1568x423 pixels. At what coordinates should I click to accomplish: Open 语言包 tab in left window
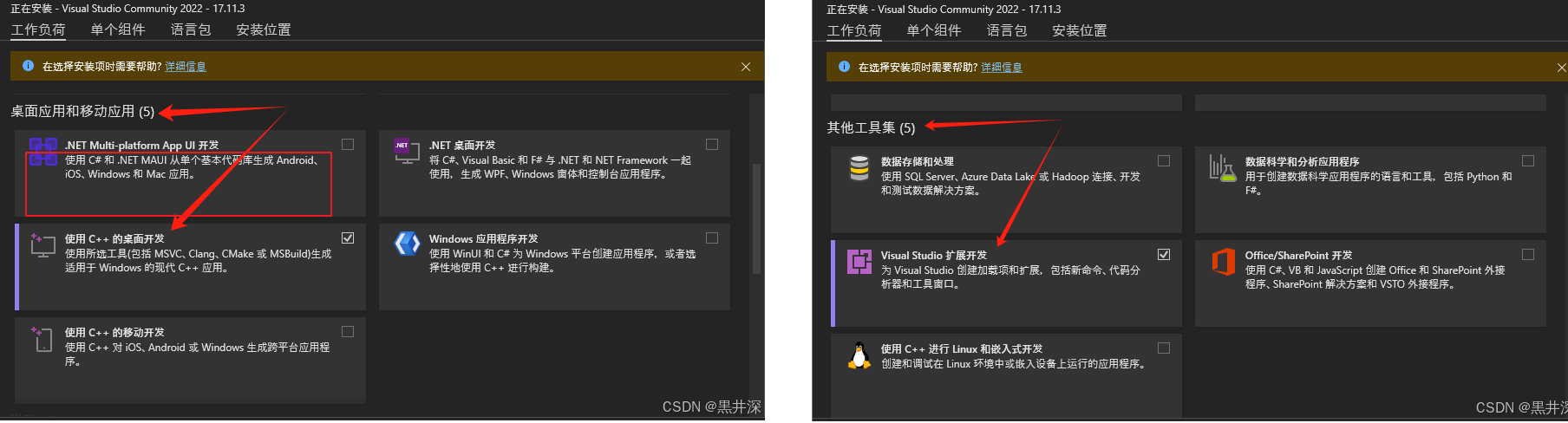(191, 29)
